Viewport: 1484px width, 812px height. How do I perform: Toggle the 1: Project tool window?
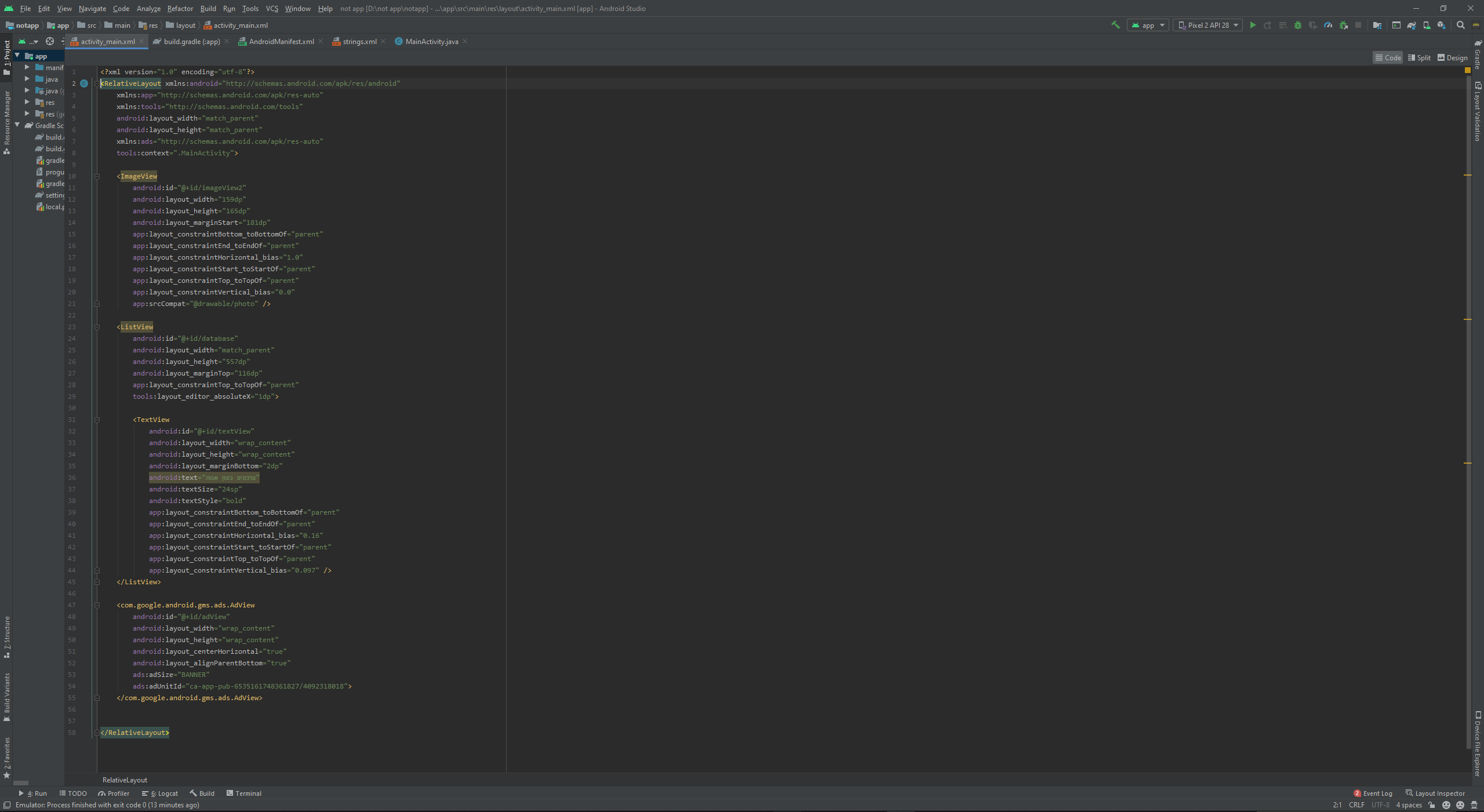pyautogui.click(x=7, y=57)
